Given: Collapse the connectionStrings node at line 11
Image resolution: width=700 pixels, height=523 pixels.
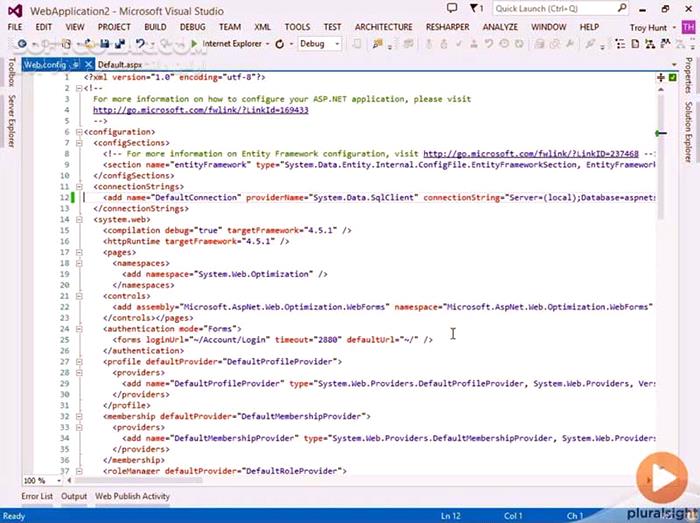Looking at the screenshot, I should click(79, 187).
